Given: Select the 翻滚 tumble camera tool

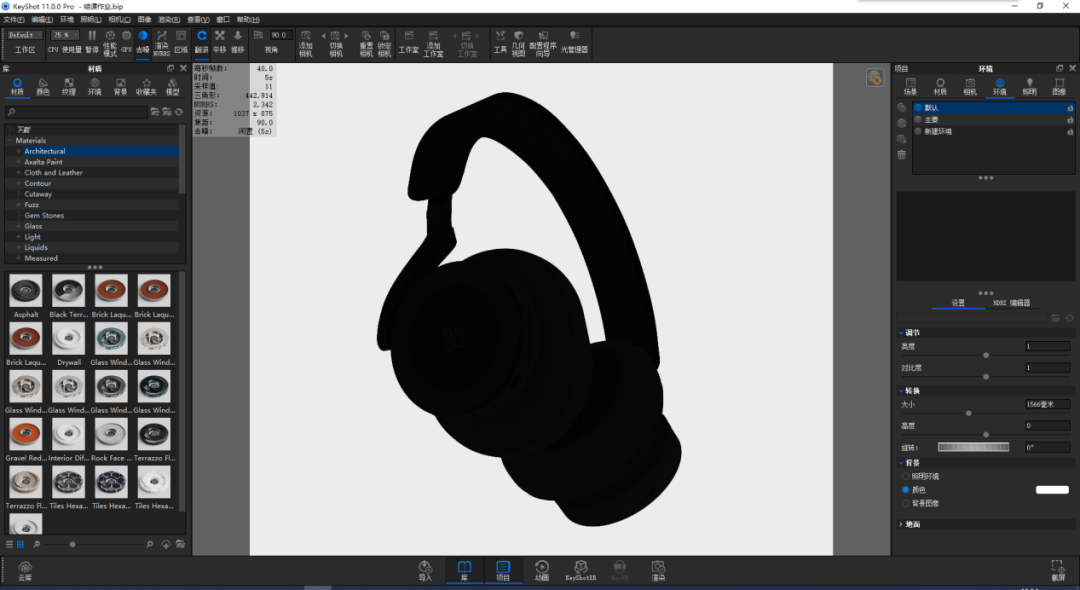Looking at the screenshot, I should point(201,41).
